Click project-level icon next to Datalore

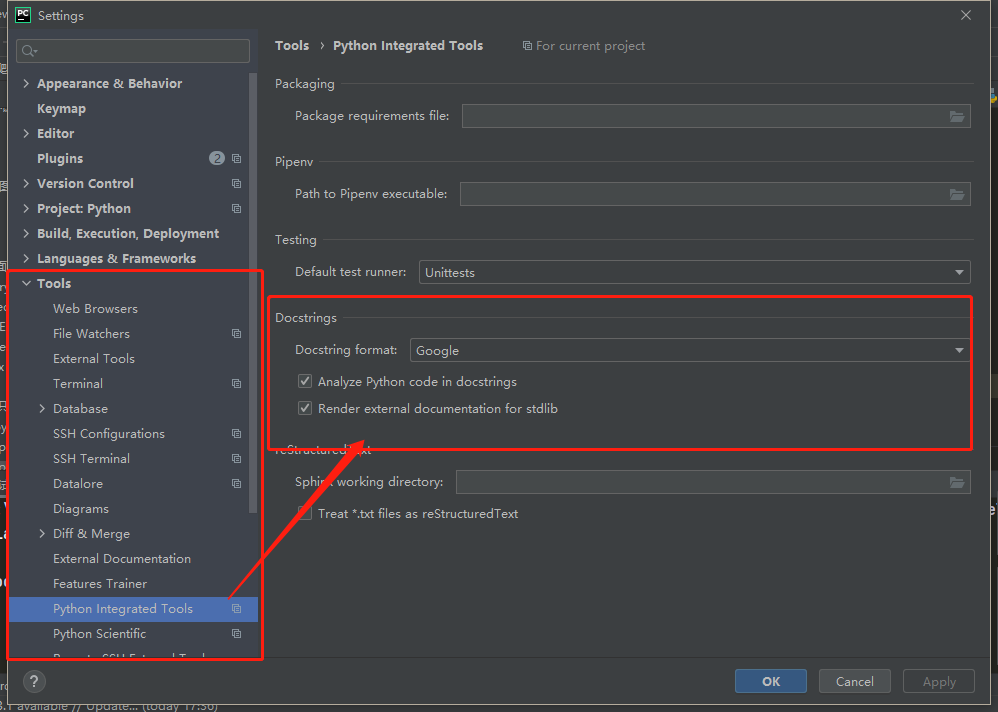236,484
